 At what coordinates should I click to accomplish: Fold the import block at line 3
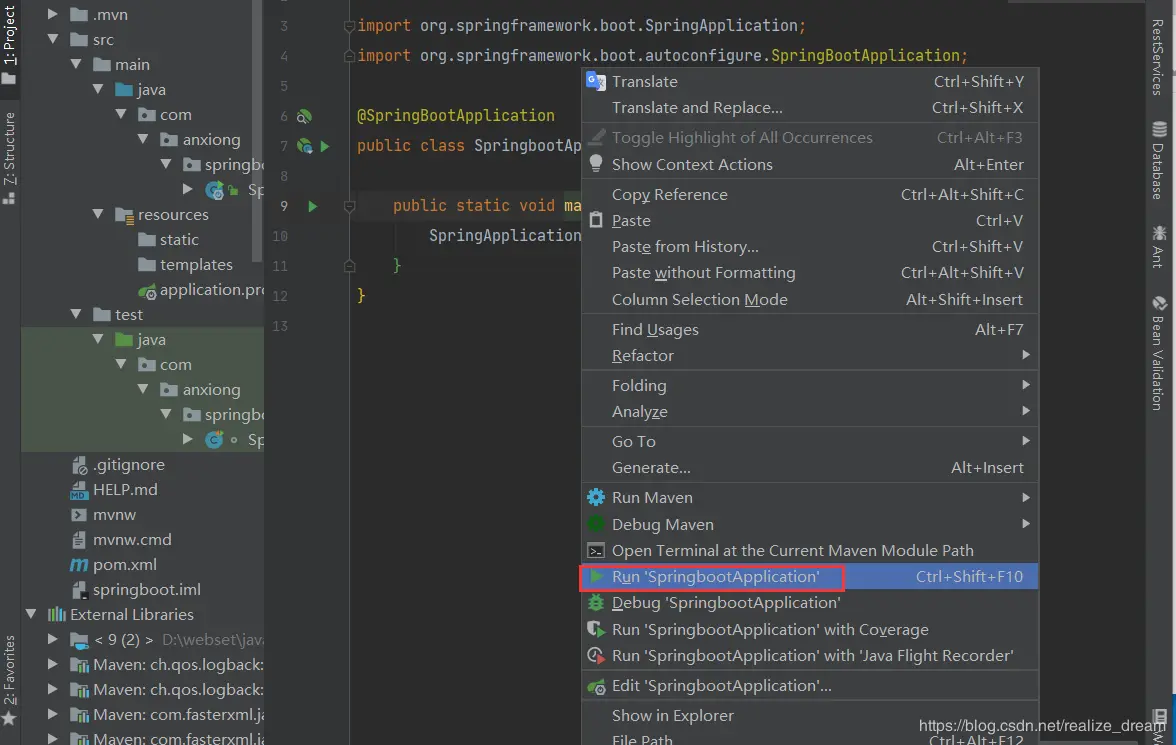pos(350,26)
